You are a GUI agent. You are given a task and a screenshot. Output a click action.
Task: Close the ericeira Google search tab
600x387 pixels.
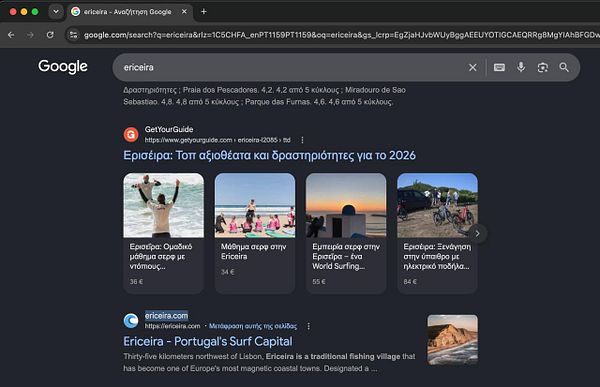pos(184,11)
